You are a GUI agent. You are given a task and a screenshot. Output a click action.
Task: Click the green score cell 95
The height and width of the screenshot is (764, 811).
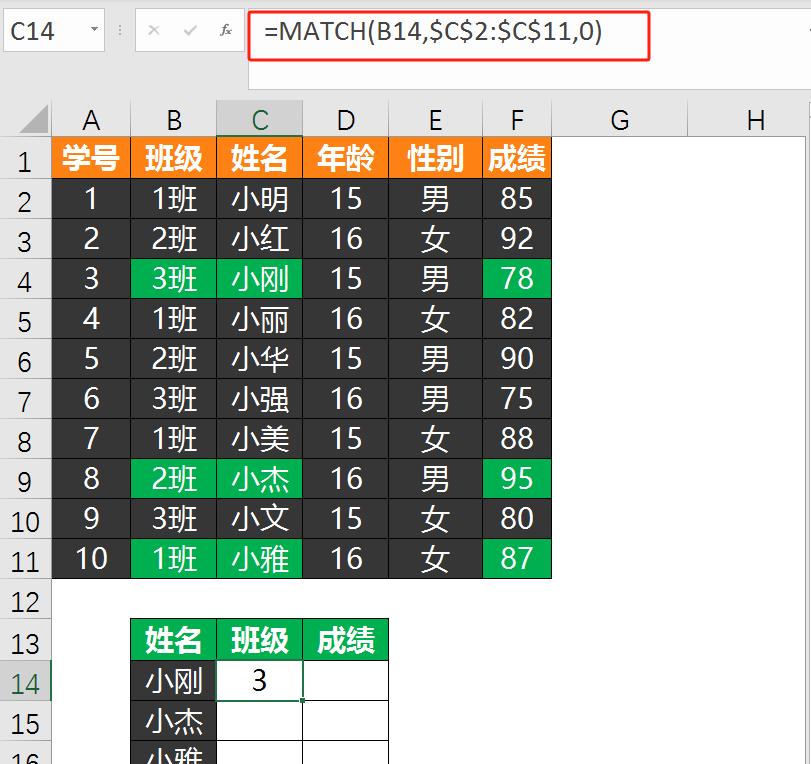pyautogui.click(x=517, y=479)
